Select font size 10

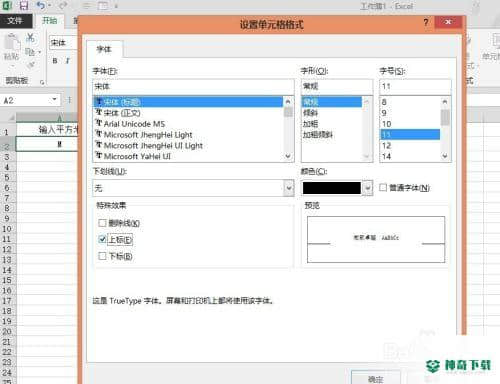pyautogui.click(x=410, y=124)
